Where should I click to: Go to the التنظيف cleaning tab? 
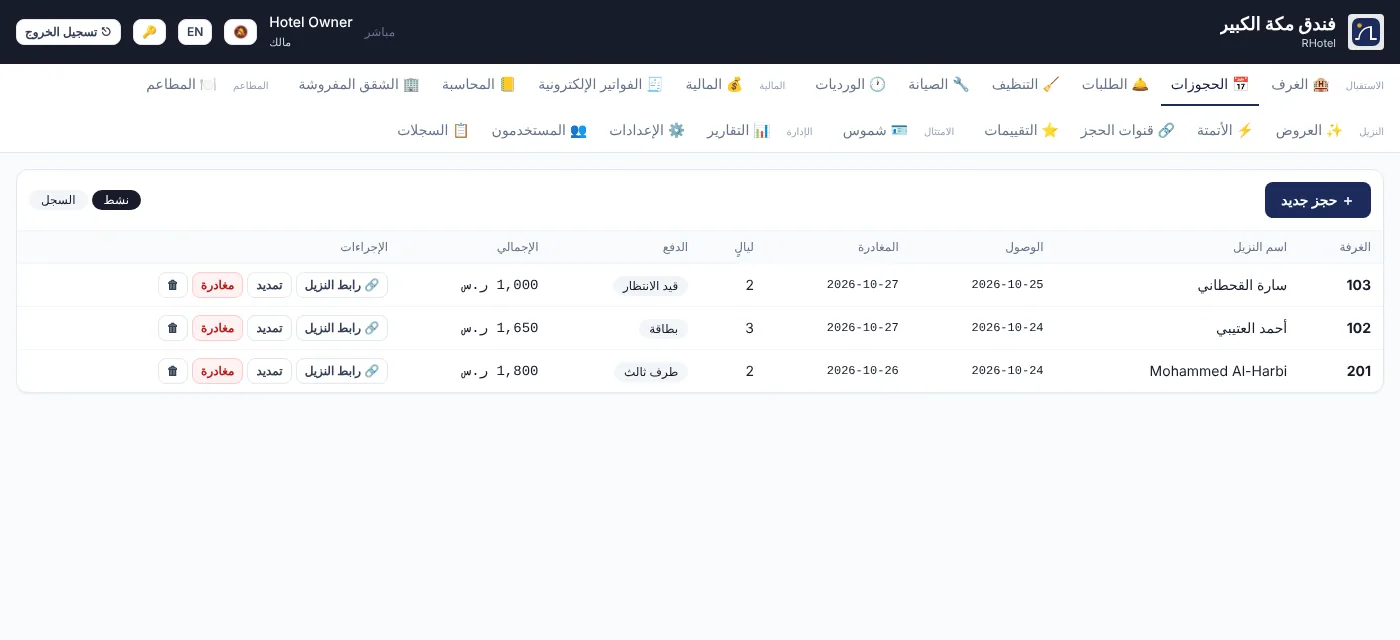[1025, 85]
